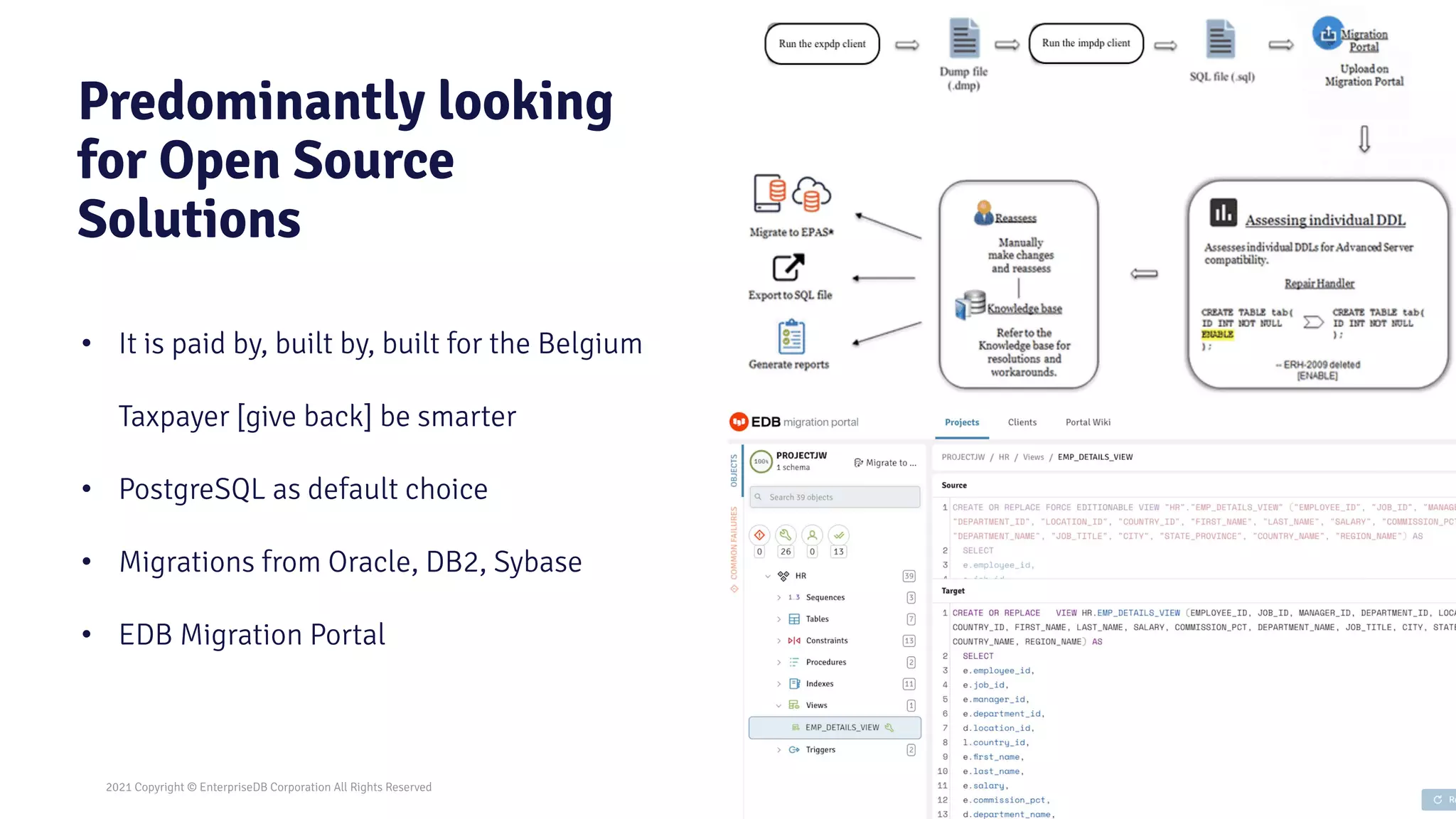Click the Procedures list icon

[x=794, y=663]
